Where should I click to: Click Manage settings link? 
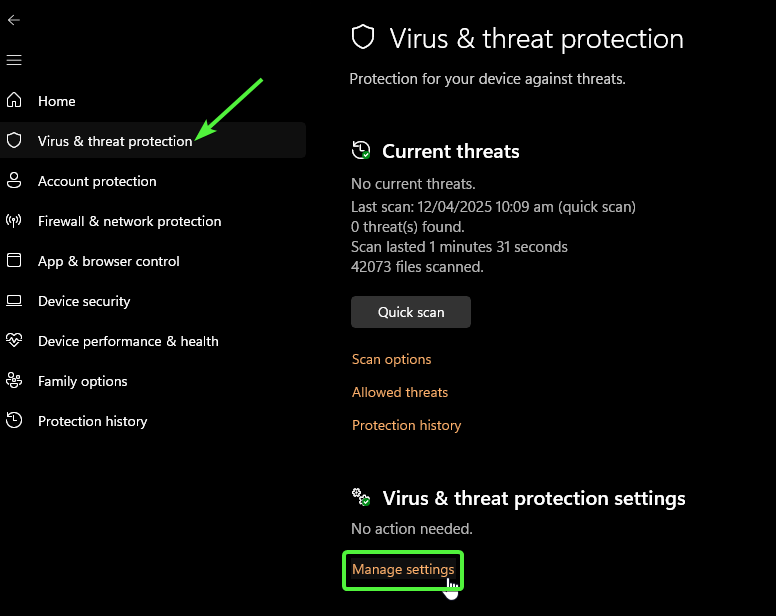tap(402, 570)
